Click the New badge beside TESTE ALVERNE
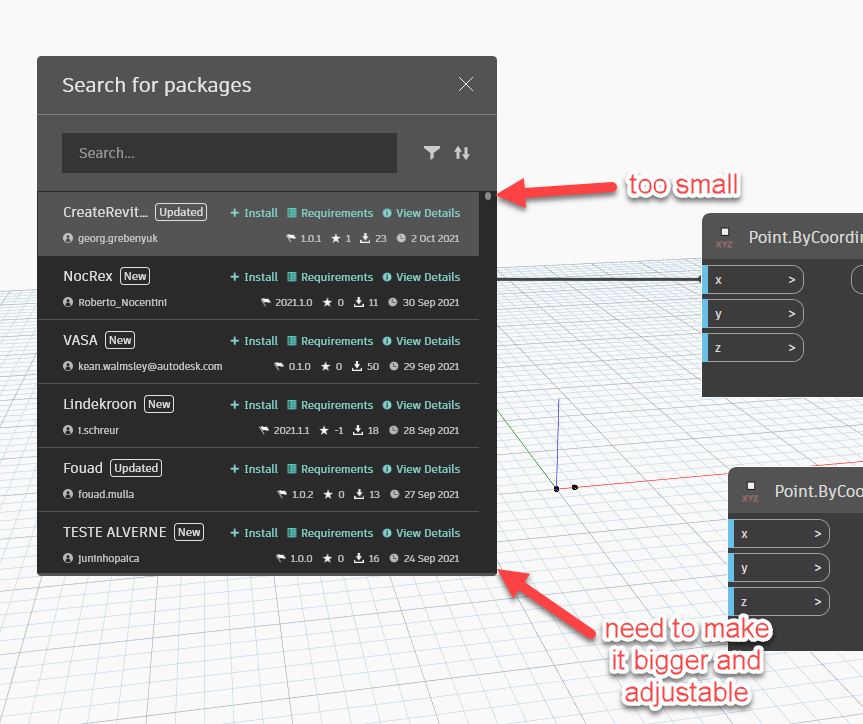The width and height of the screenshot is (863, 724). coord(189,532)
